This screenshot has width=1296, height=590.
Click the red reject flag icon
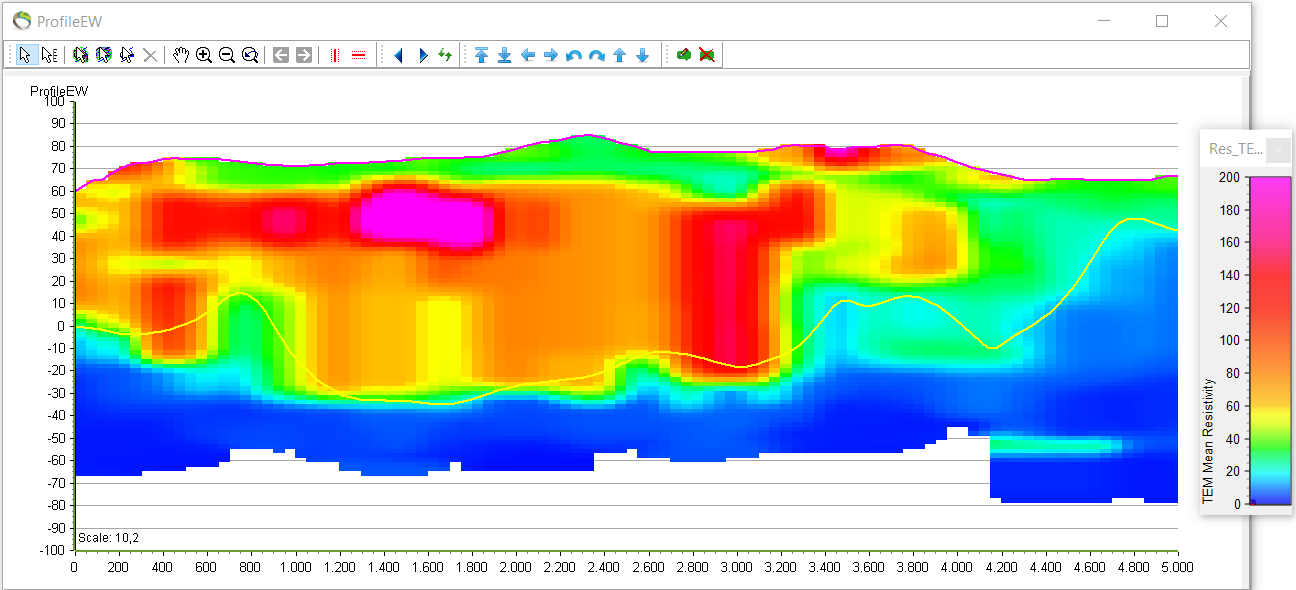(708, 55)
